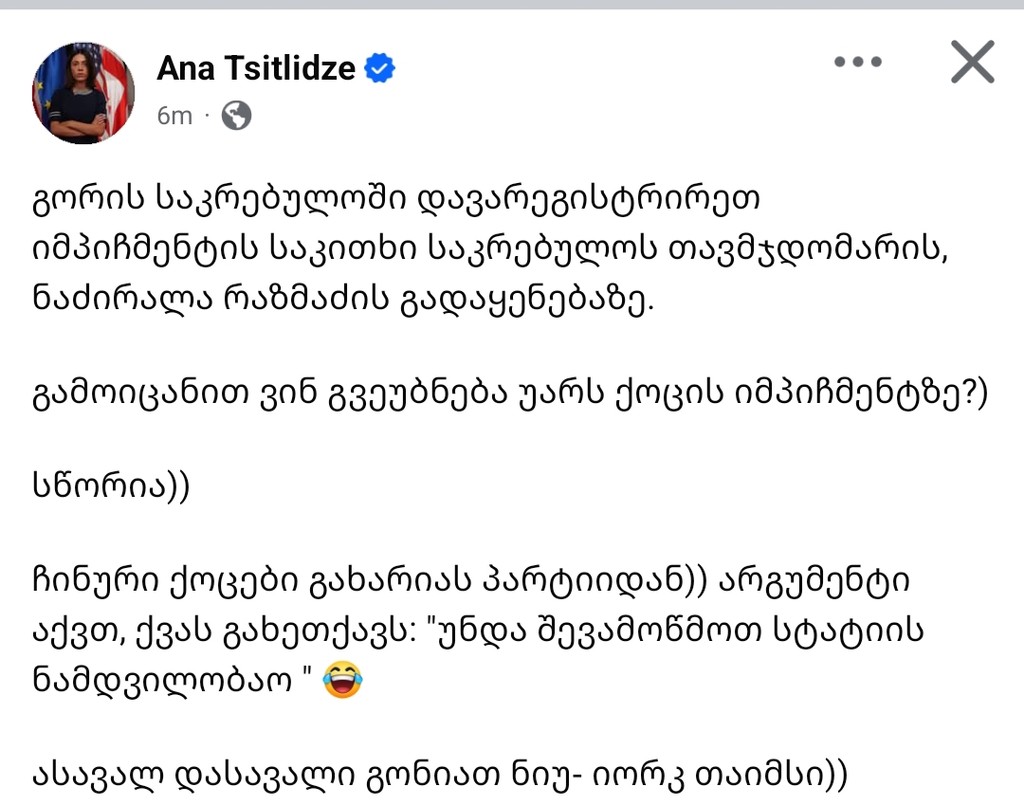1024x809 pixels.
Task: Click the line "ნაძირალა რაზმაძის გადაყენებაზე"
Action: (343, 300)
